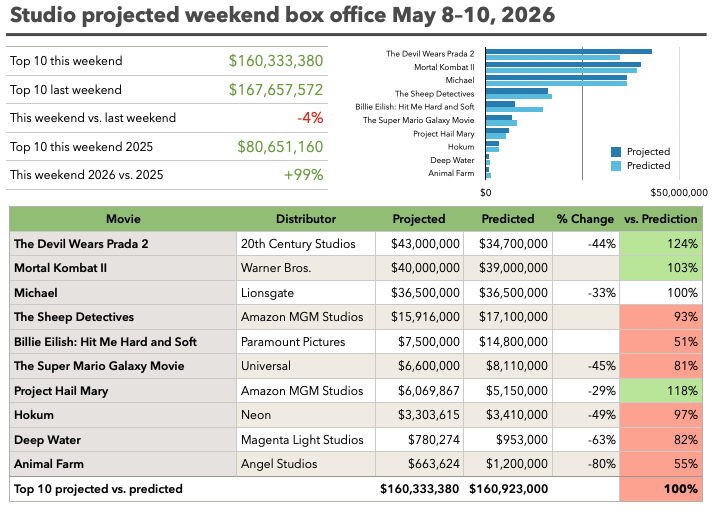The height and width of the screenshot is (520, 720).
Task: Click the Movie column header
Action: tap(123, 219)
